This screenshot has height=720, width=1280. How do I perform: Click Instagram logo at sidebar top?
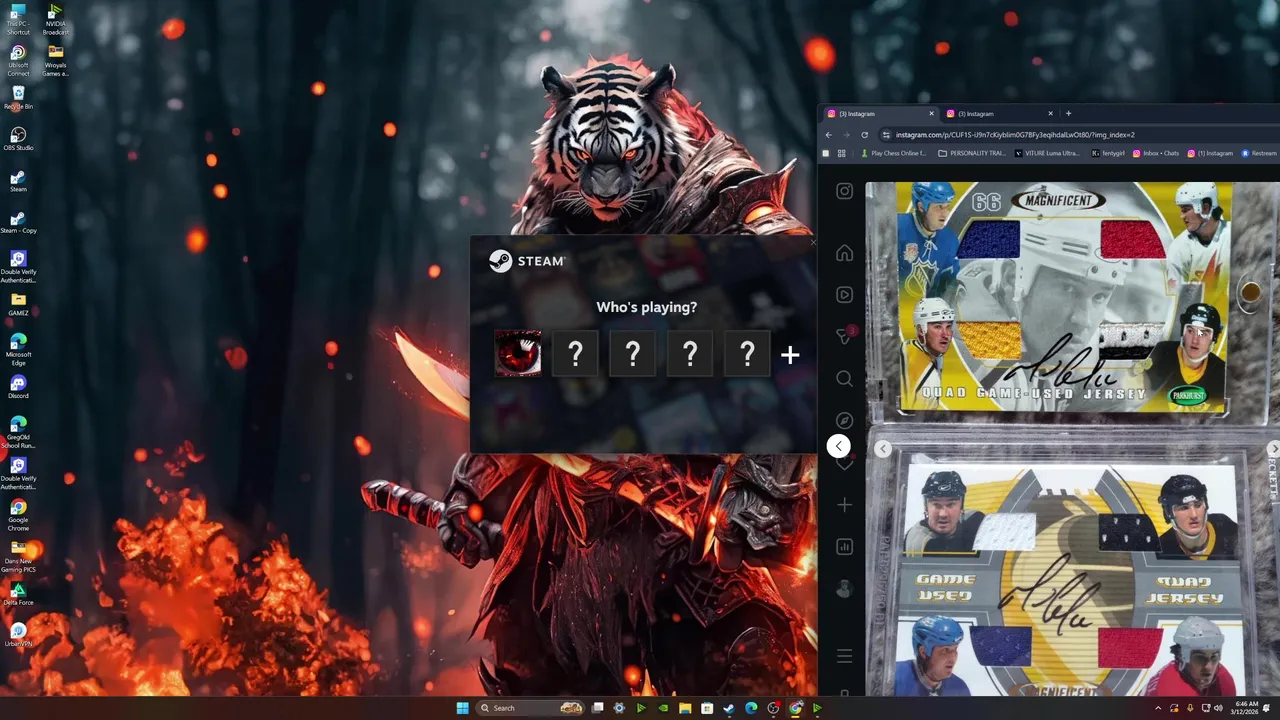coord(844,191)
